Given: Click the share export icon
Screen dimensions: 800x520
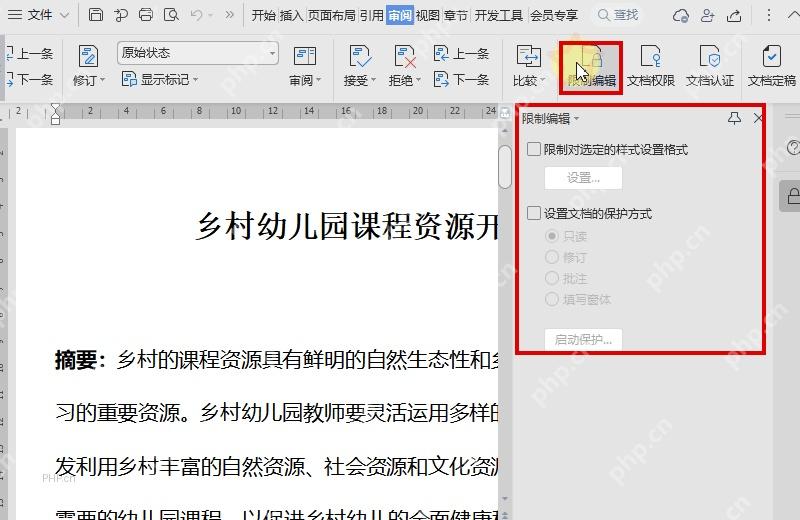Looking at the screenshot, I should click(734, 16).
